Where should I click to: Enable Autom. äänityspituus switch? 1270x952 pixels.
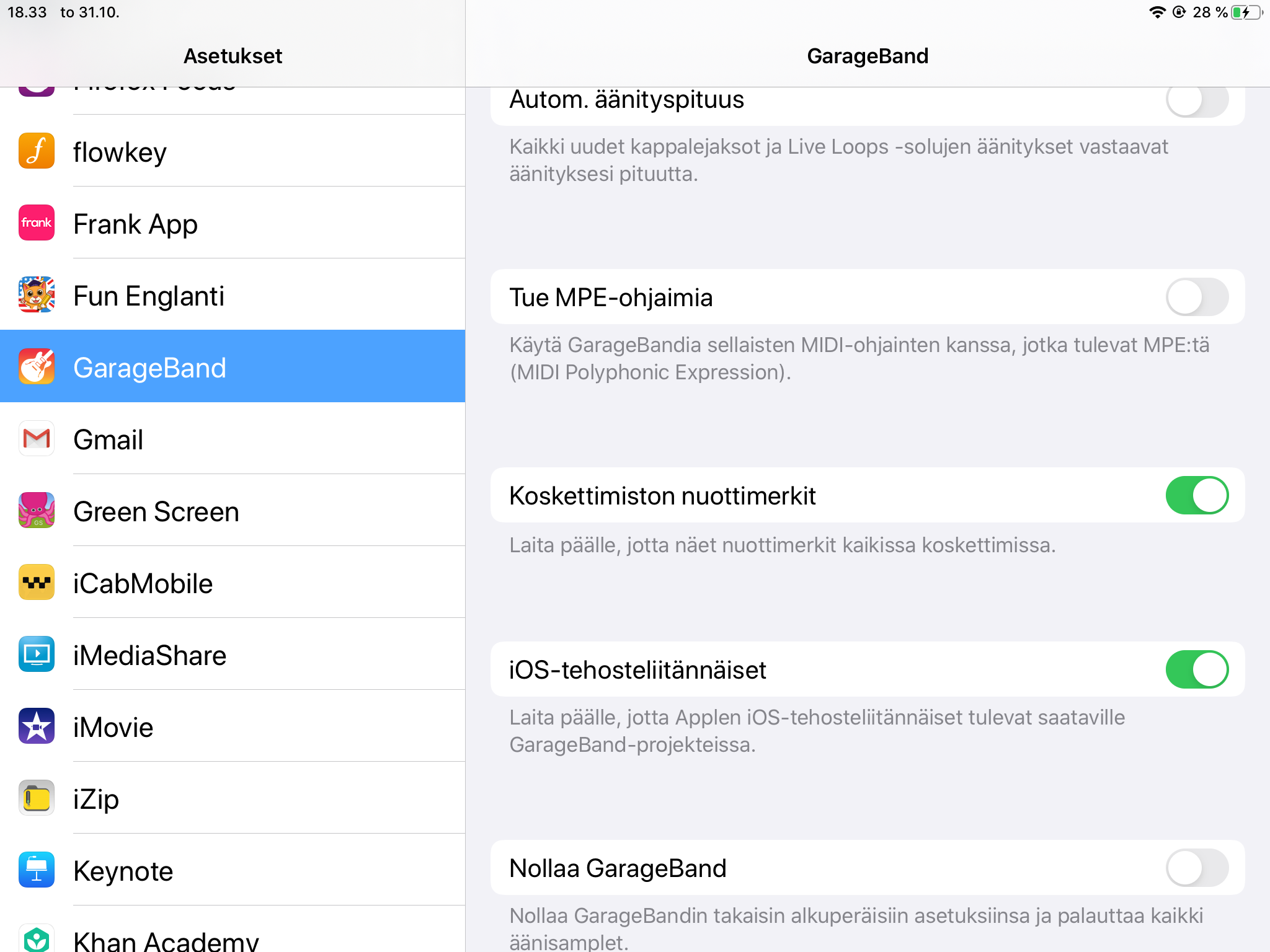(1196, 100)
